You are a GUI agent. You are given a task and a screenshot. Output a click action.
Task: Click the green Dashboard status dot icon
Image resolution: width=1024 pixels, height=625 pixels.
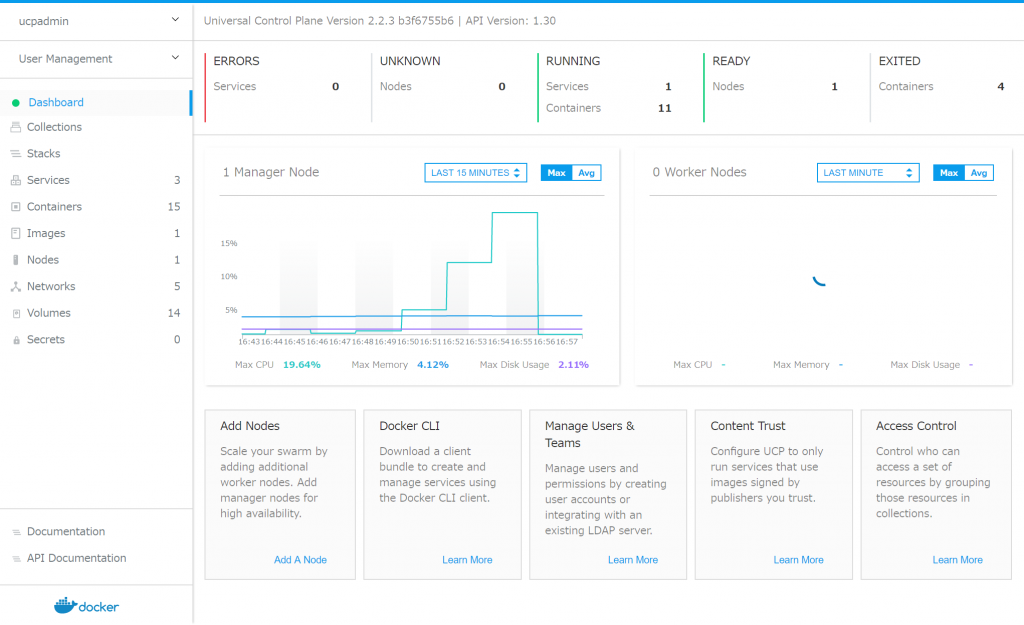pos(16,103)
